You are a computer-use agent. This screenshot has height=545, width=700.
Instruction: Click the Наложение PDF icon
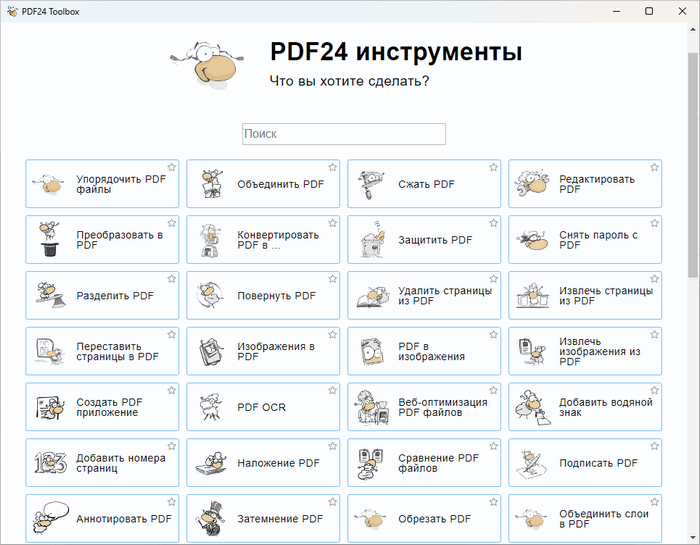click(x=211, y=463)
